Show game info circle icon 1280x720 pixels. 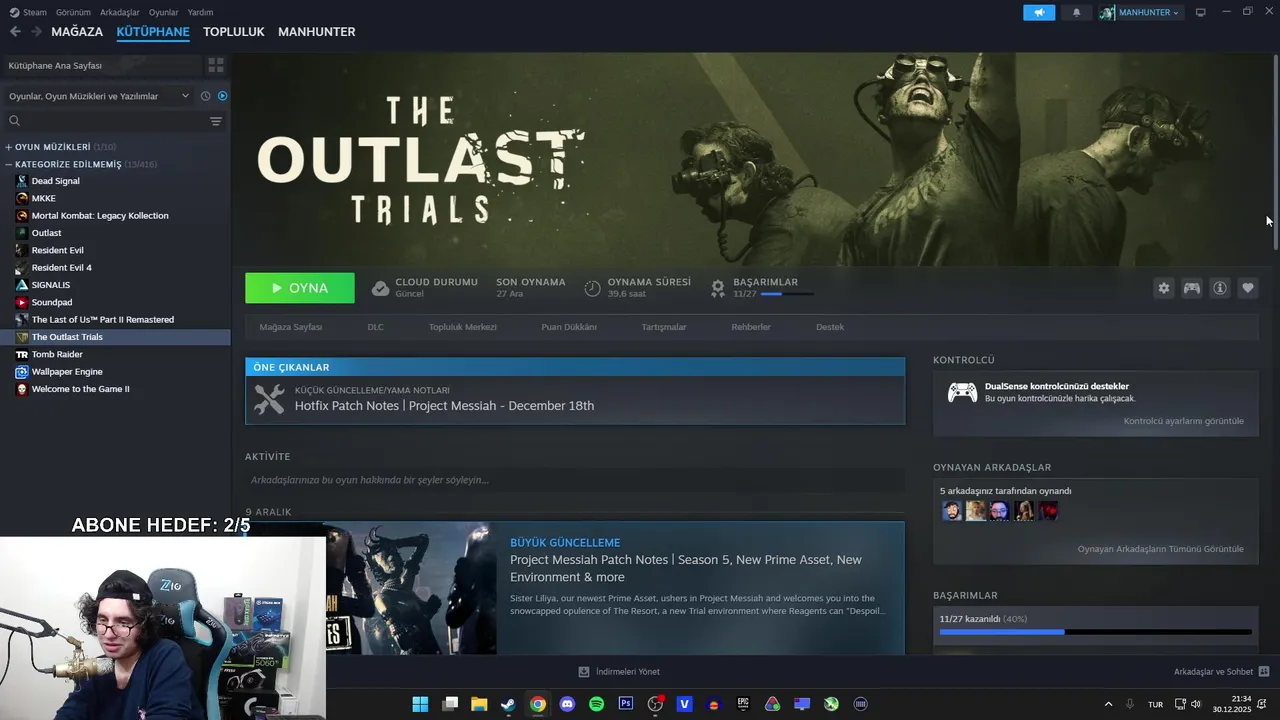coord(1220,288)
